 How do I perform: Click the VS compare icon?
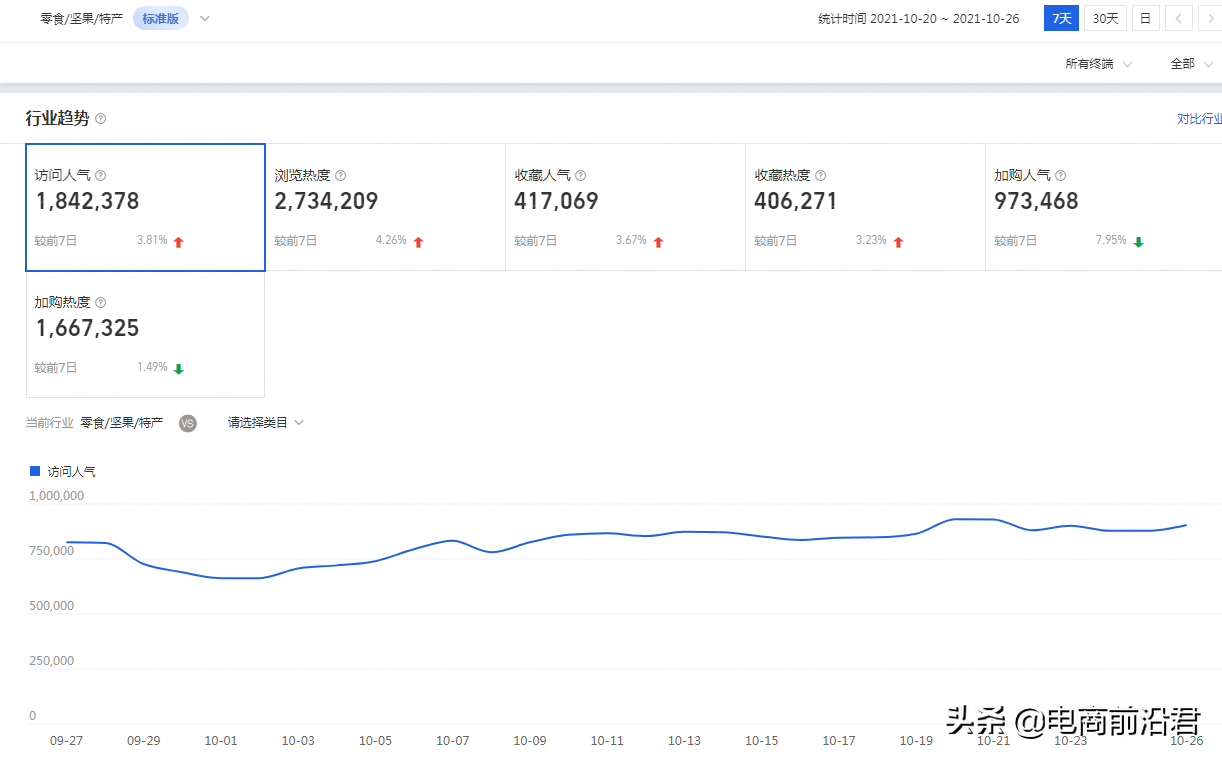click(x=187, y=423)
